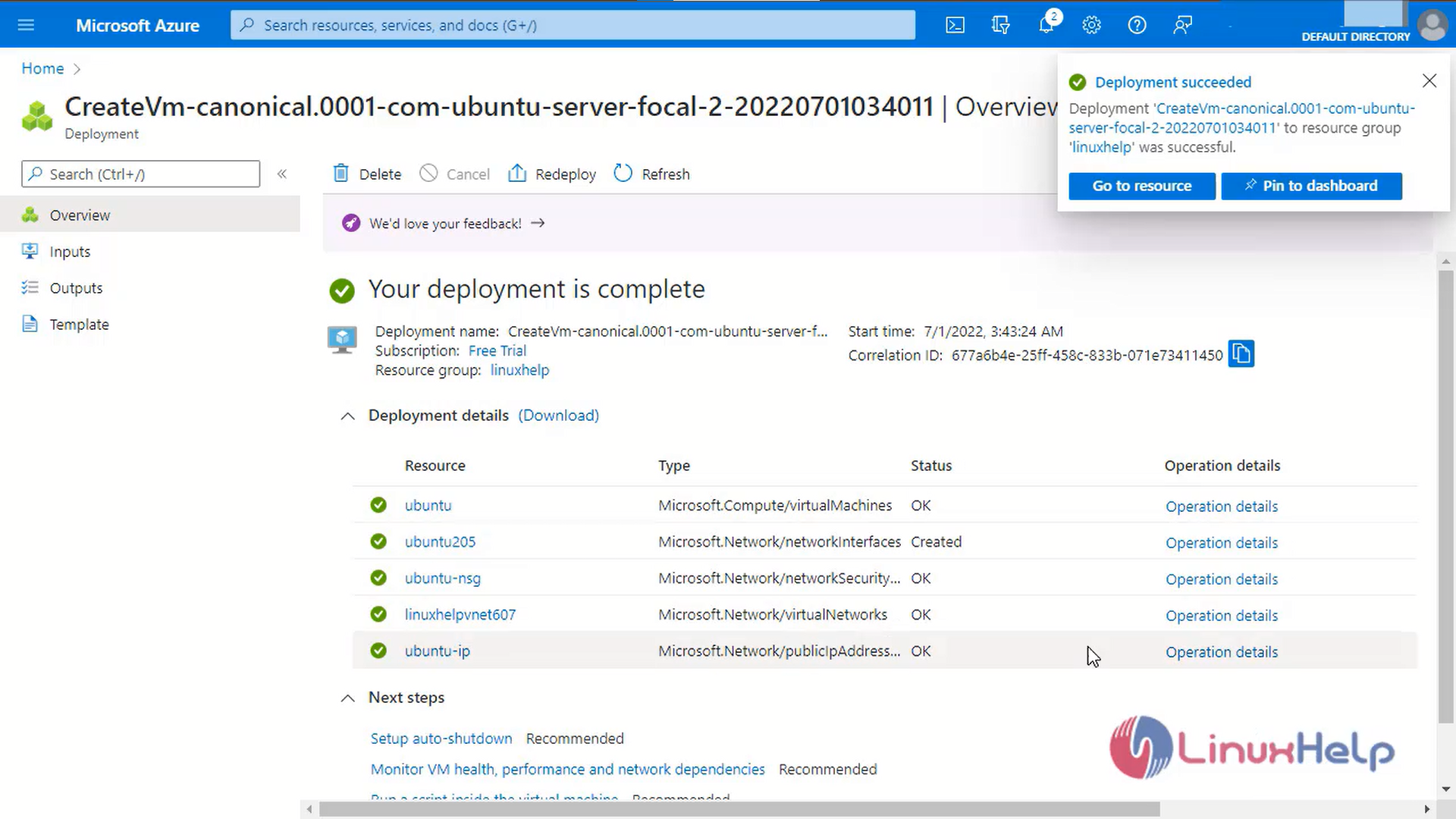Click the green check icon beside ubuntu-nsg
Image resolution: width=1456 pixels, height=819 pixels.
click(378, 578)
